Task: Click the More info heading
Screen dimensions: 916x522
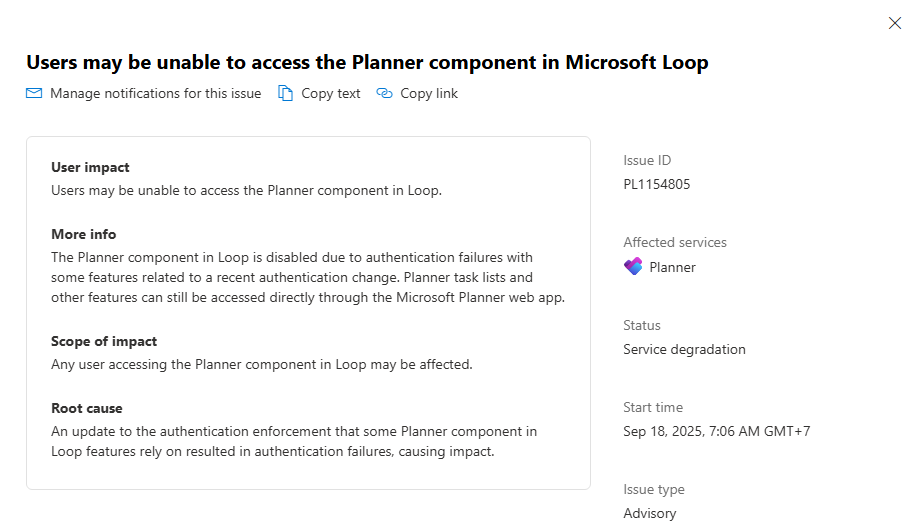Action: (83, 234)
